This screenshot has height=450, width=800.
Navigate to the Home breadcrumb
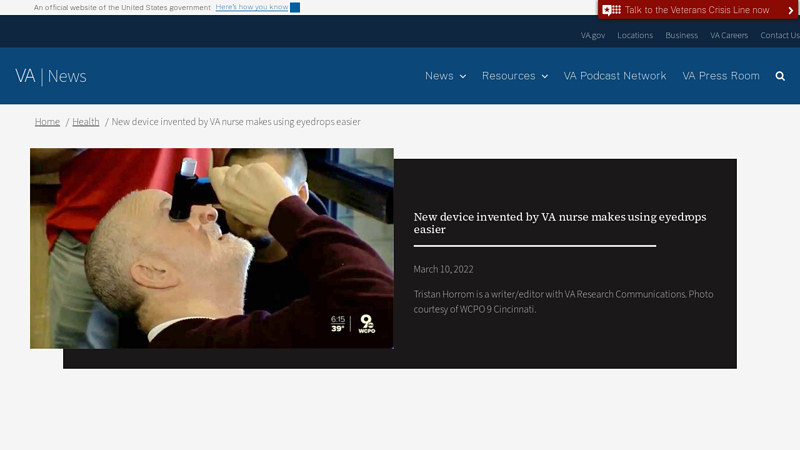click(47, 122)
